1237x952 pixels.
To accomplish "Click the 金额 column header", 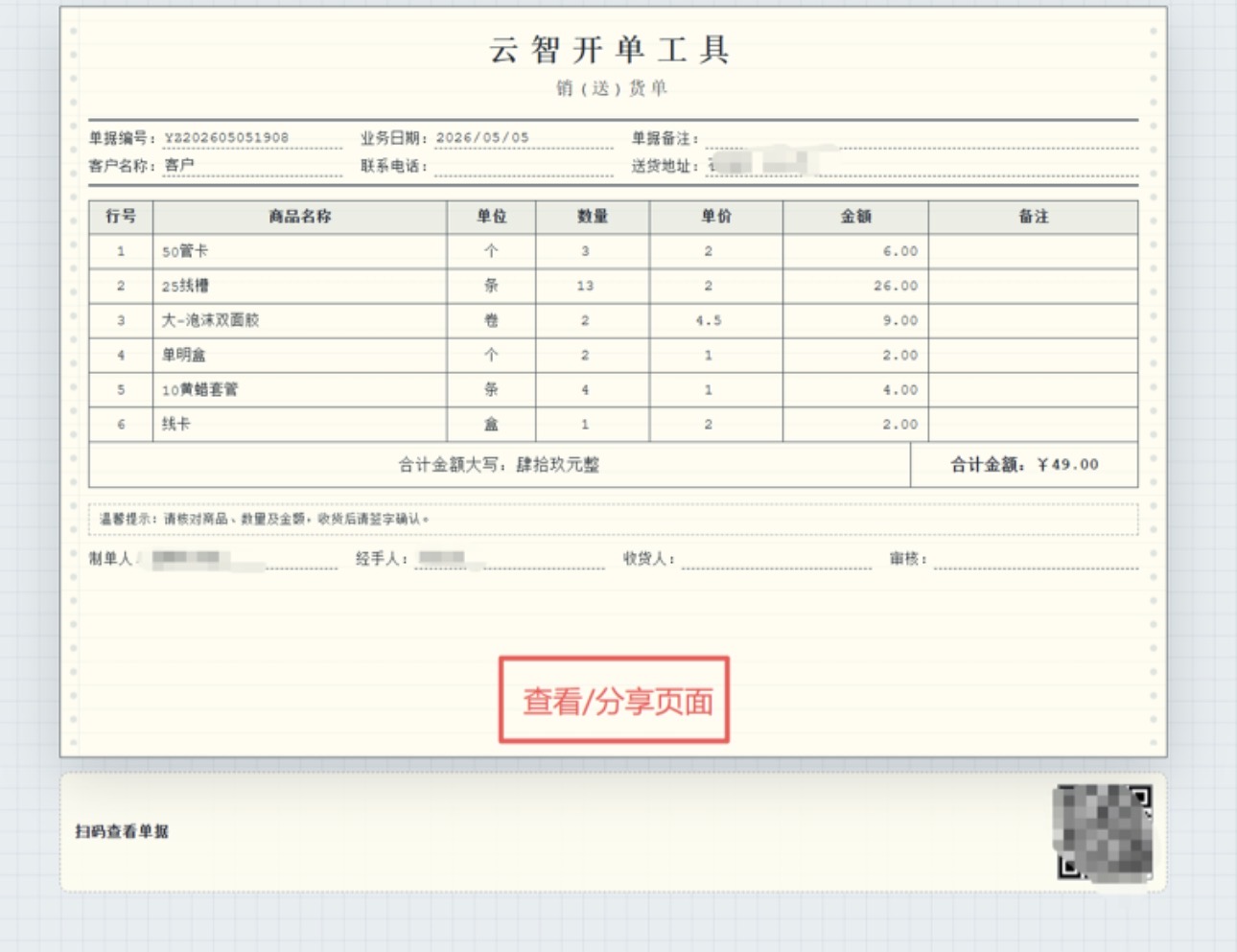I will [855, 217].
